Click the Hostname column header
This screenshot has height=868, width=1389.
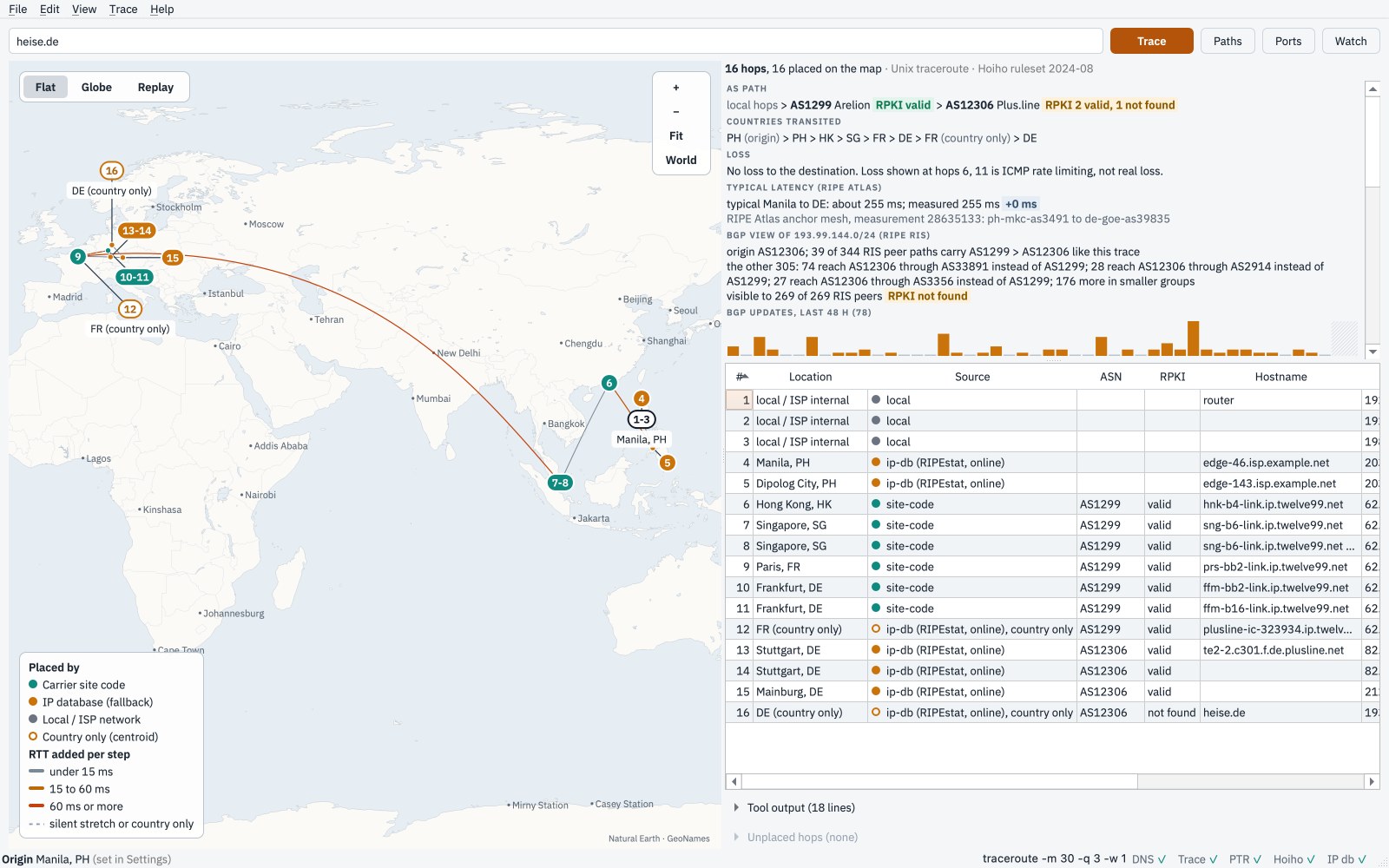(x=1280, y=377)
